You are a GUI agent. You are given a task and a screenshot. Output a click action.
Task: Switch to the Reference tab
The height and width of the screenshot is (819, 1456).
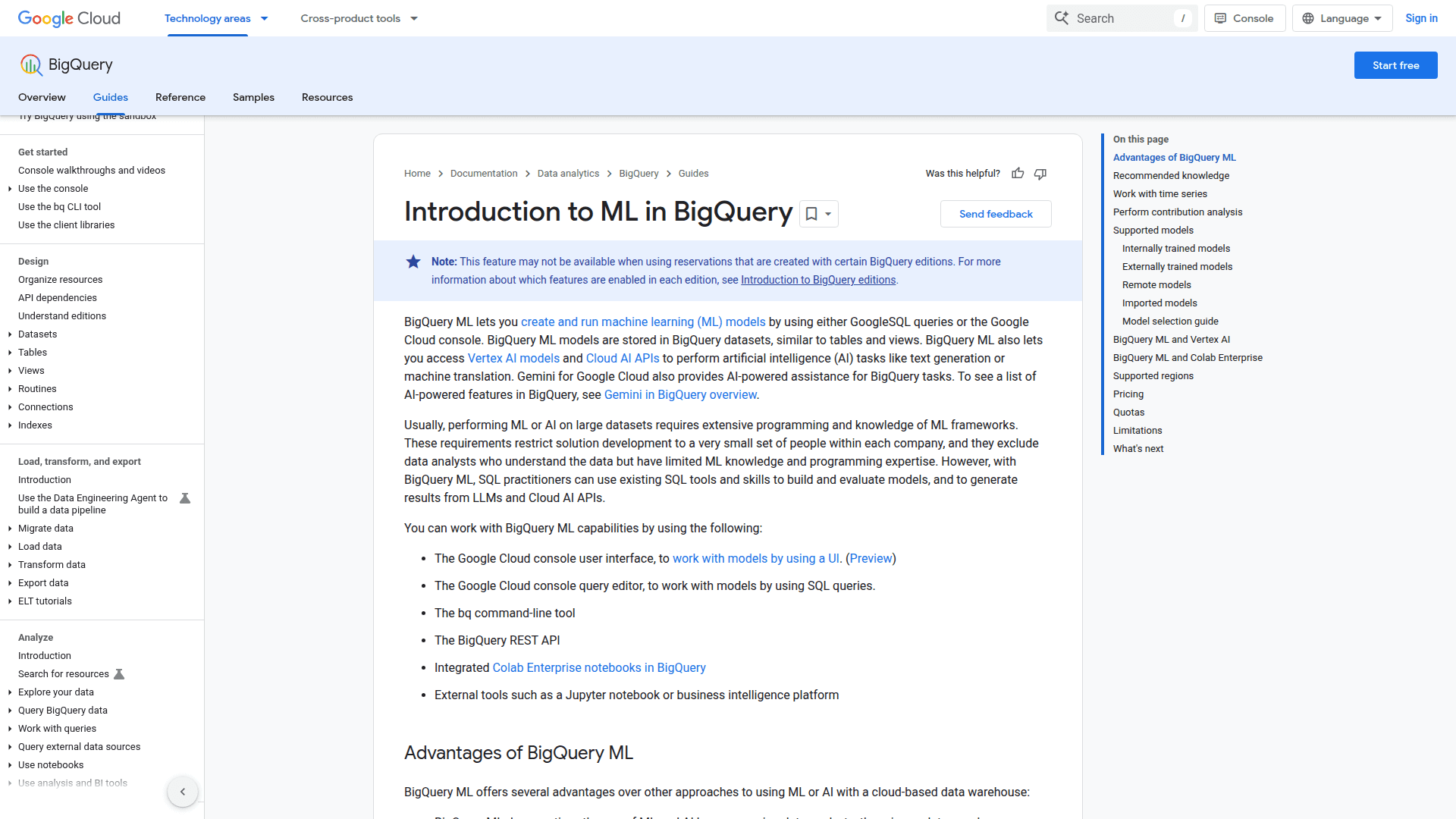180,97
